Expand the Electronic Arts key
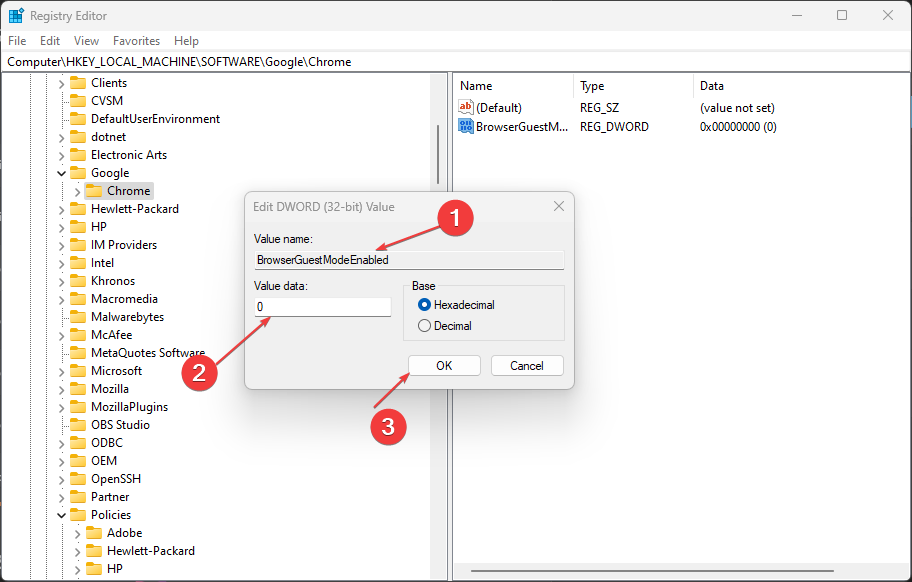Image resolution: width=912 pixels, height=582 pixels. tap(62, 156)
